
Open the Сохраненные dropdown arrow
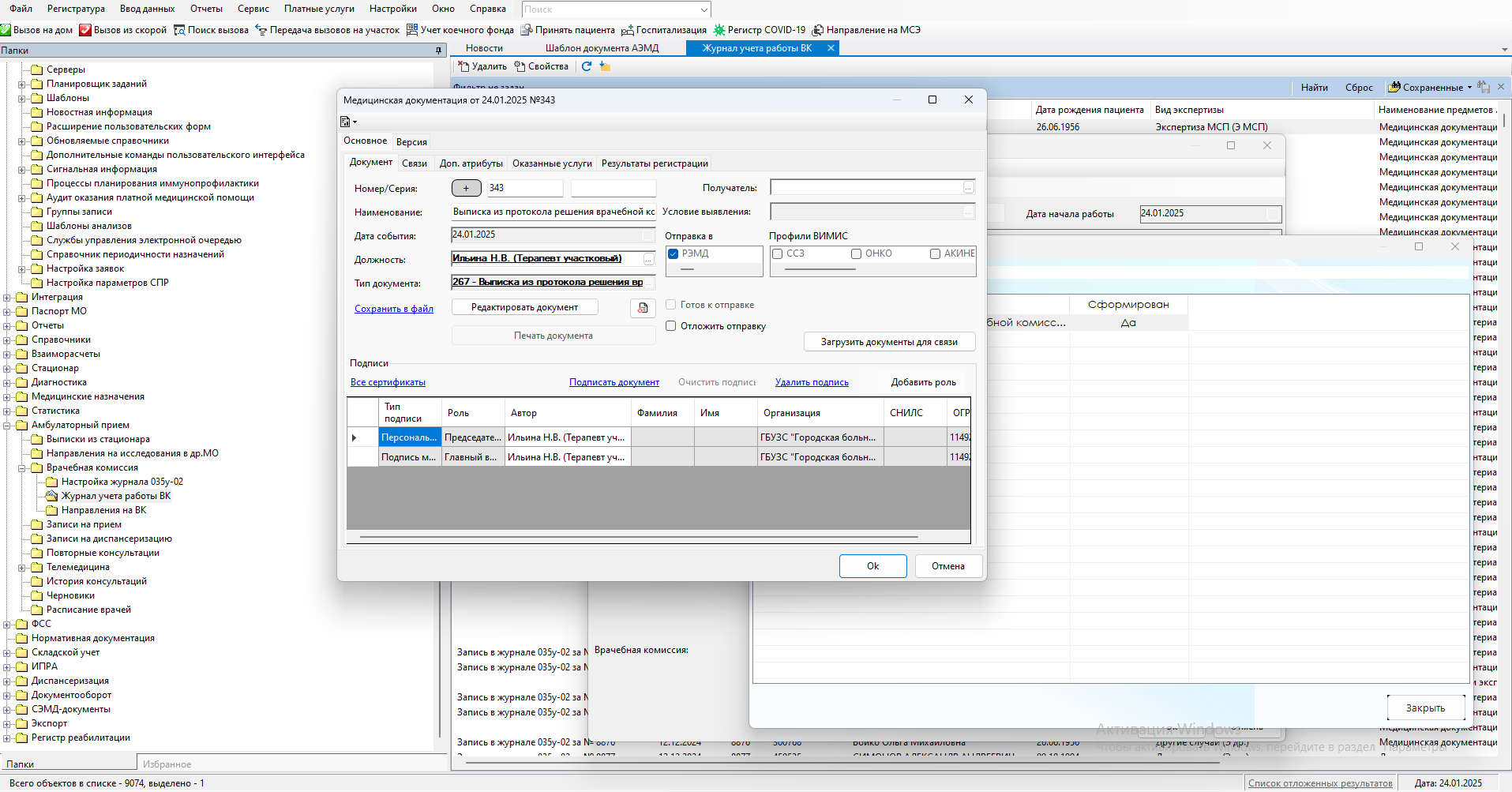(1469, 88)
